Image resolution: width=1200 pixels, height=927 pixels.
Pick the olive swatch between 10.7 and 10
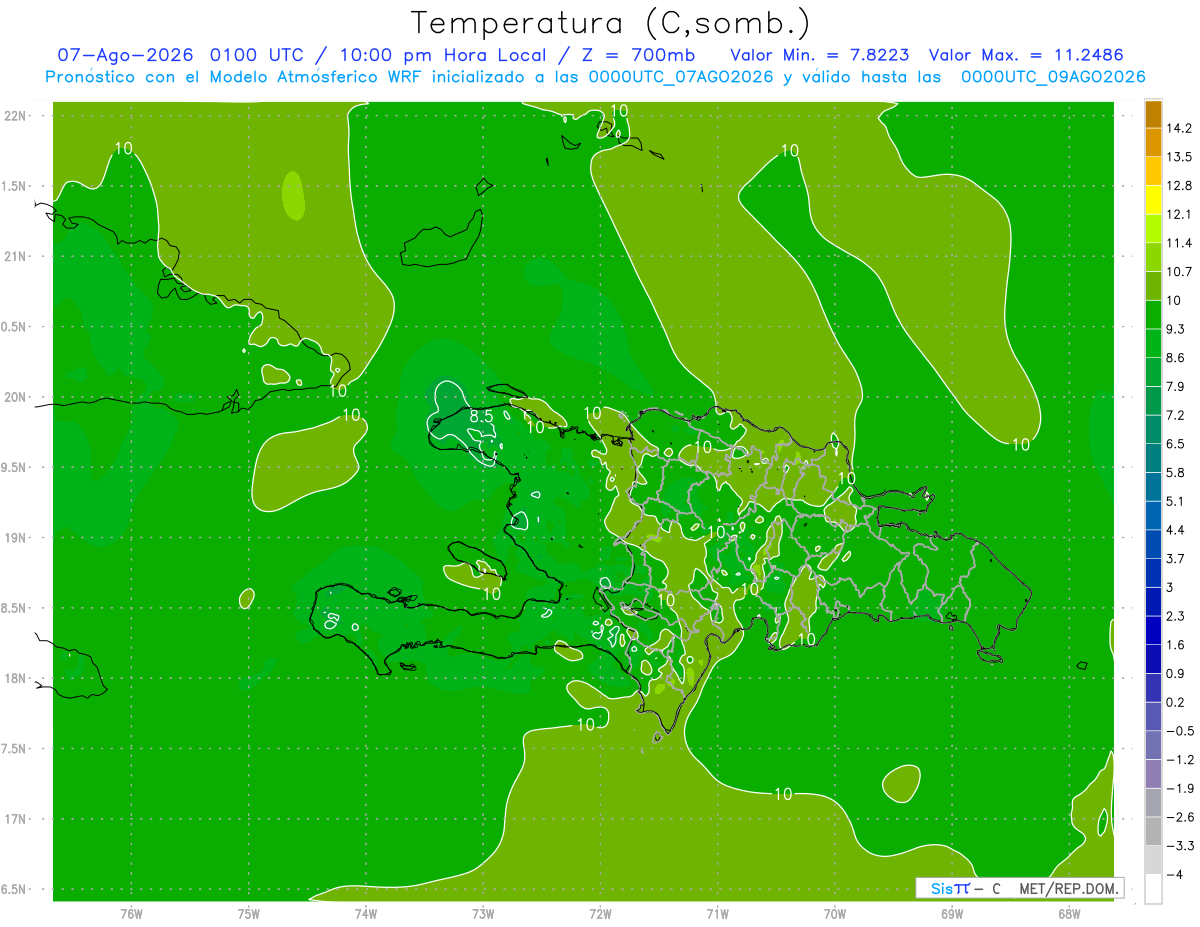coord(1153,286)
